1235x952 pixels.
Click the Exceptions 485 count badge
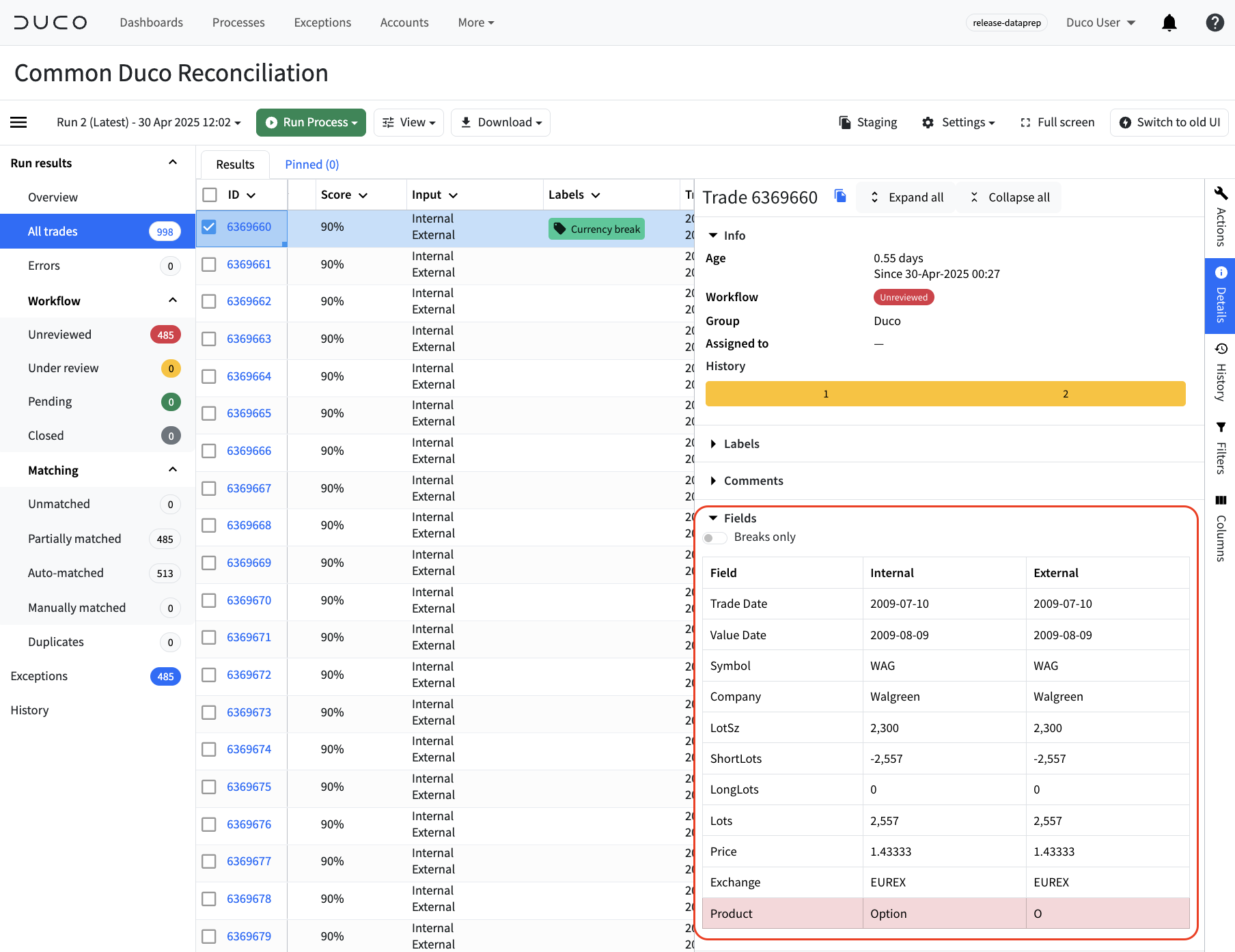pyautogui.click(x=165, y=676)
